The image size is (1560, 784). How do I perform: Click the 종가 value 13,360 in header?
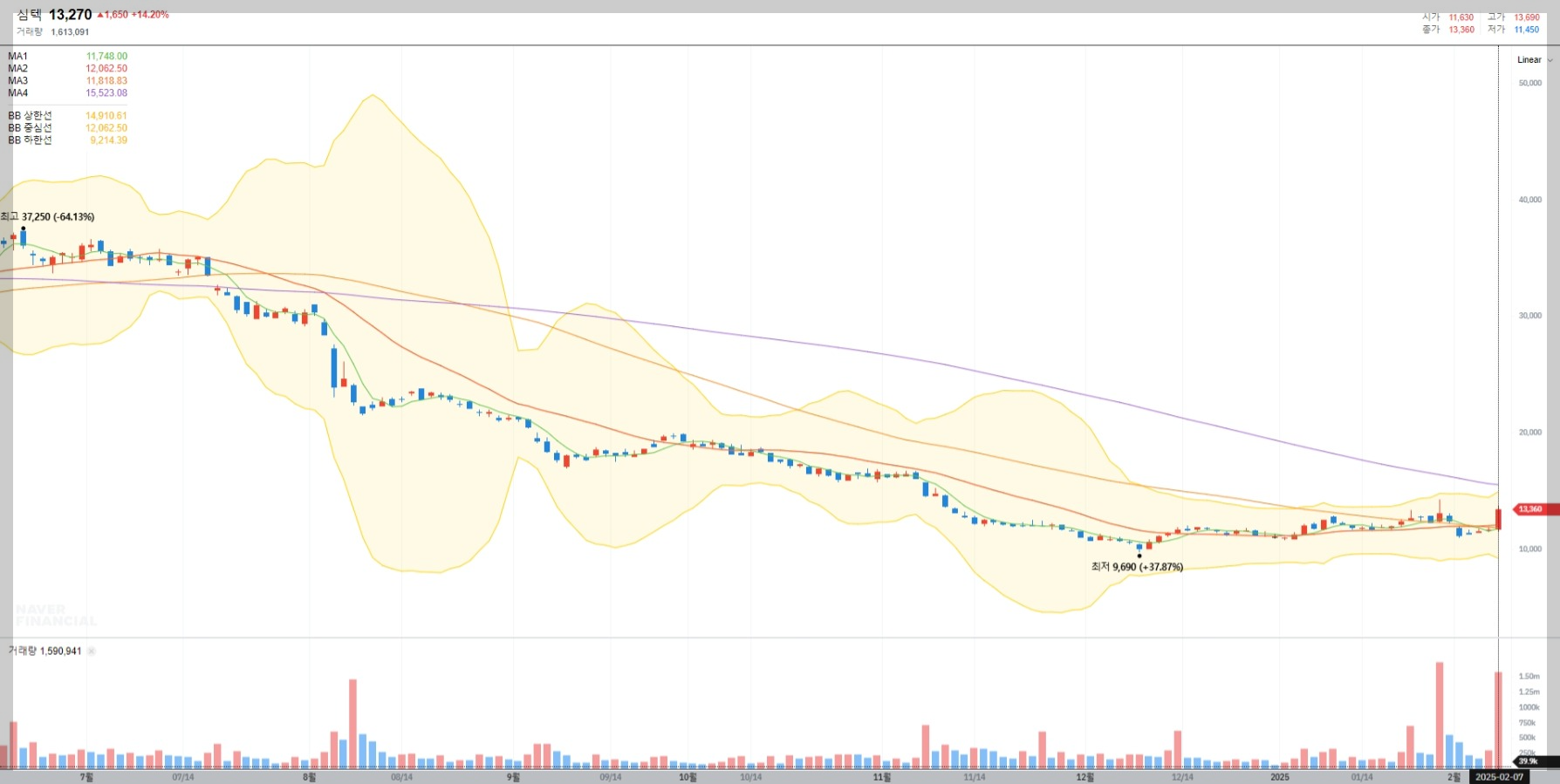click(1461, 30)
